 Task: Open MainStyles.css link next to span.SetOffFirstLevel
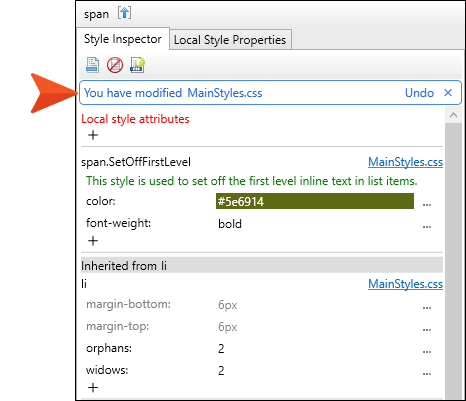pyautogui.click(x=405, y=162)
